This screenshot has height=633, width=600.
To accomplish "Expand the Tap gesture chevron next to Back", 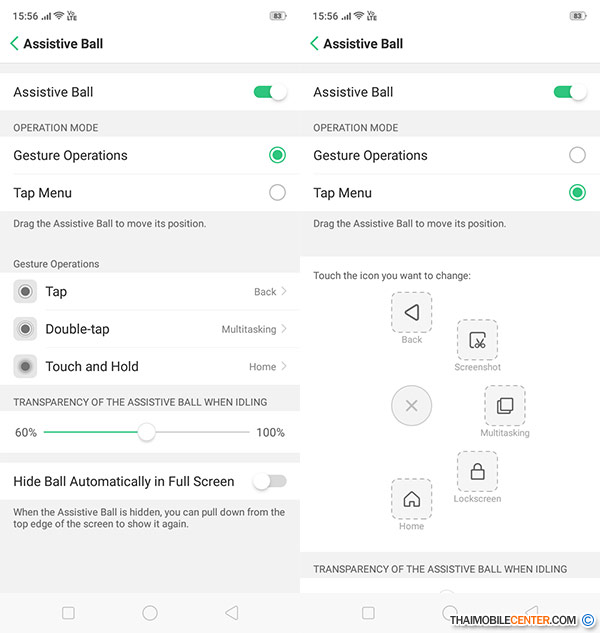I will point(284,292).
